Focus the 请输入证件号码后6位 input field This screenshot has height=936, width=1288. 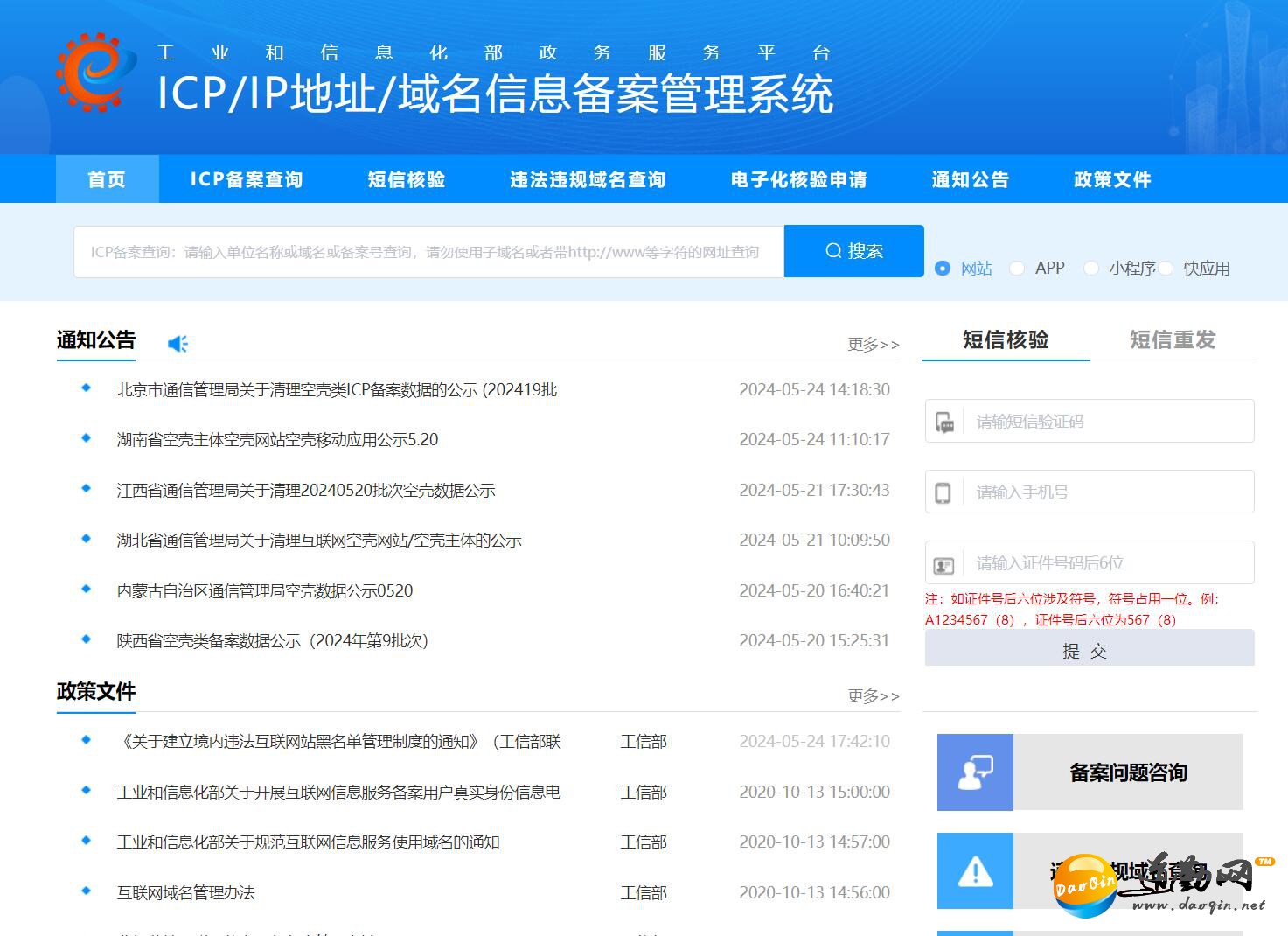[1090, 562]
